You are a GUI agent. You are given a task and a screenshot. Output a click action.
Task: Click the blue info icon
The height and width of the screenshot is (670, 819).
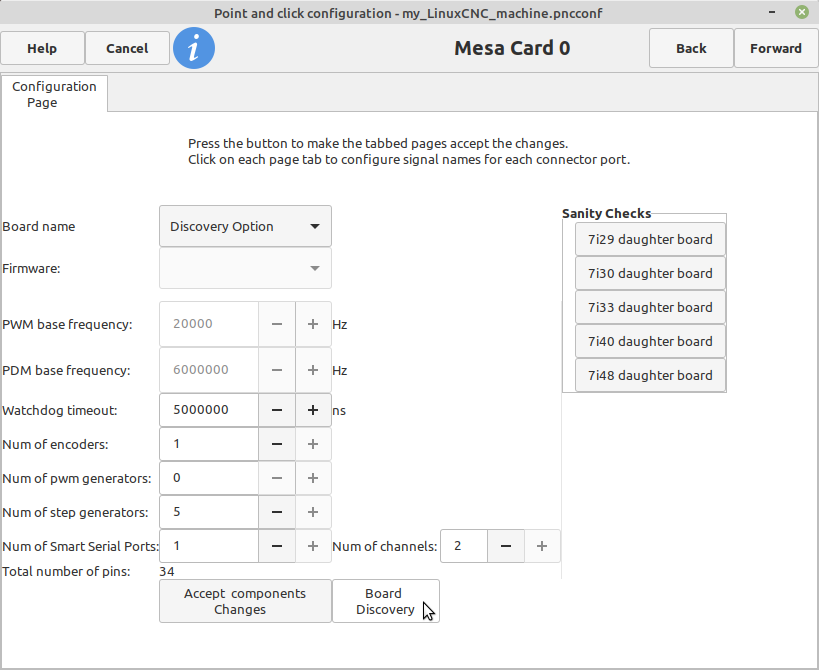[x=194, y=48]
